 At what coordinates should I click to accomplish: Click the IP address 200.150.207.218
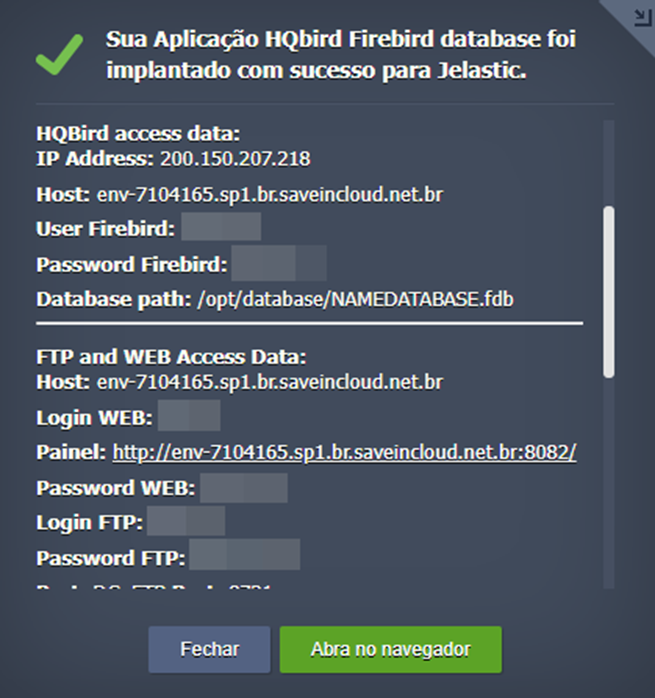click(235, 159)
